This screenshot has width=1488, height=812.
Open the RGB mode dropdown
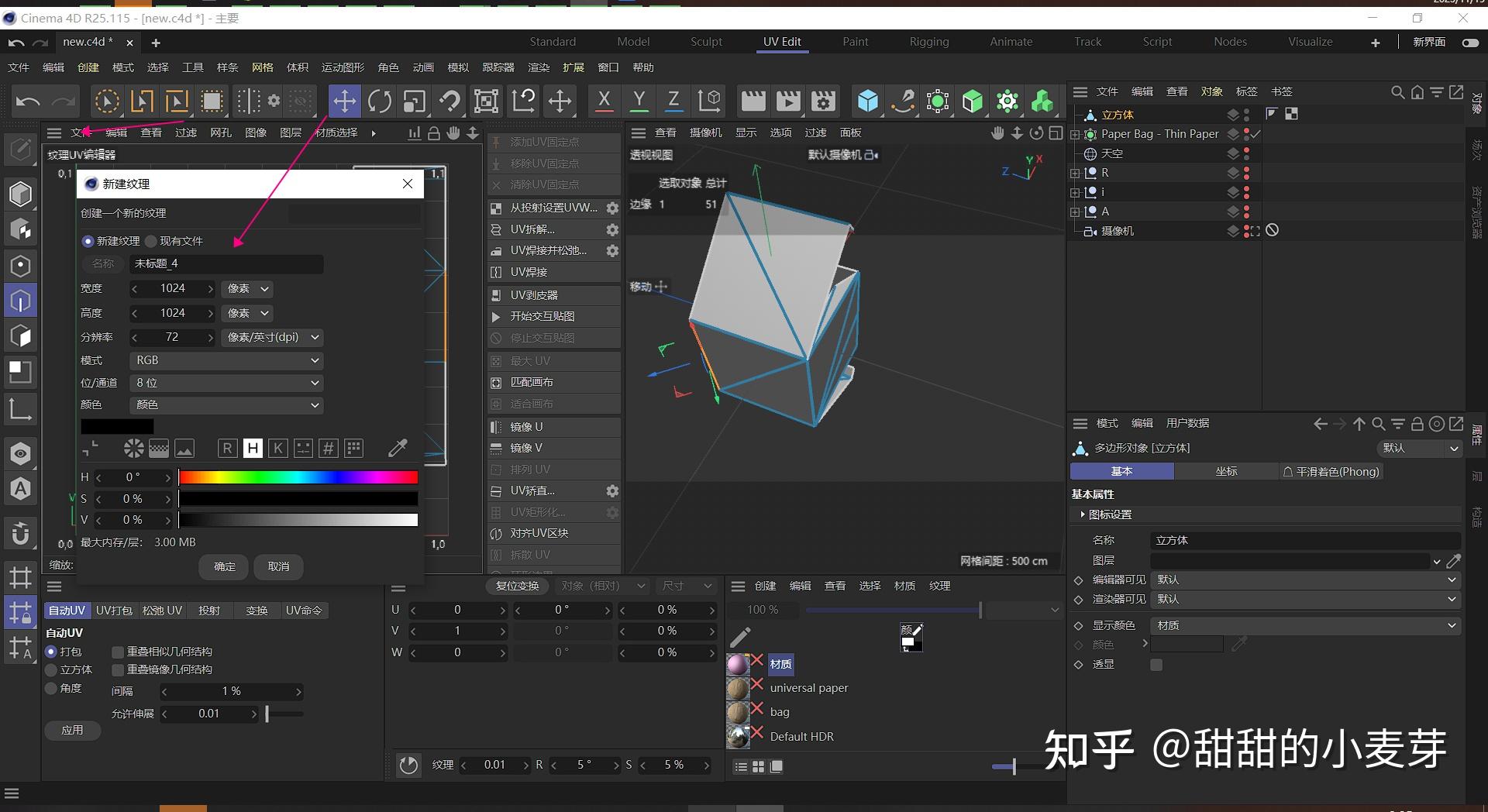pyautogui.click(x=225, y=360)
